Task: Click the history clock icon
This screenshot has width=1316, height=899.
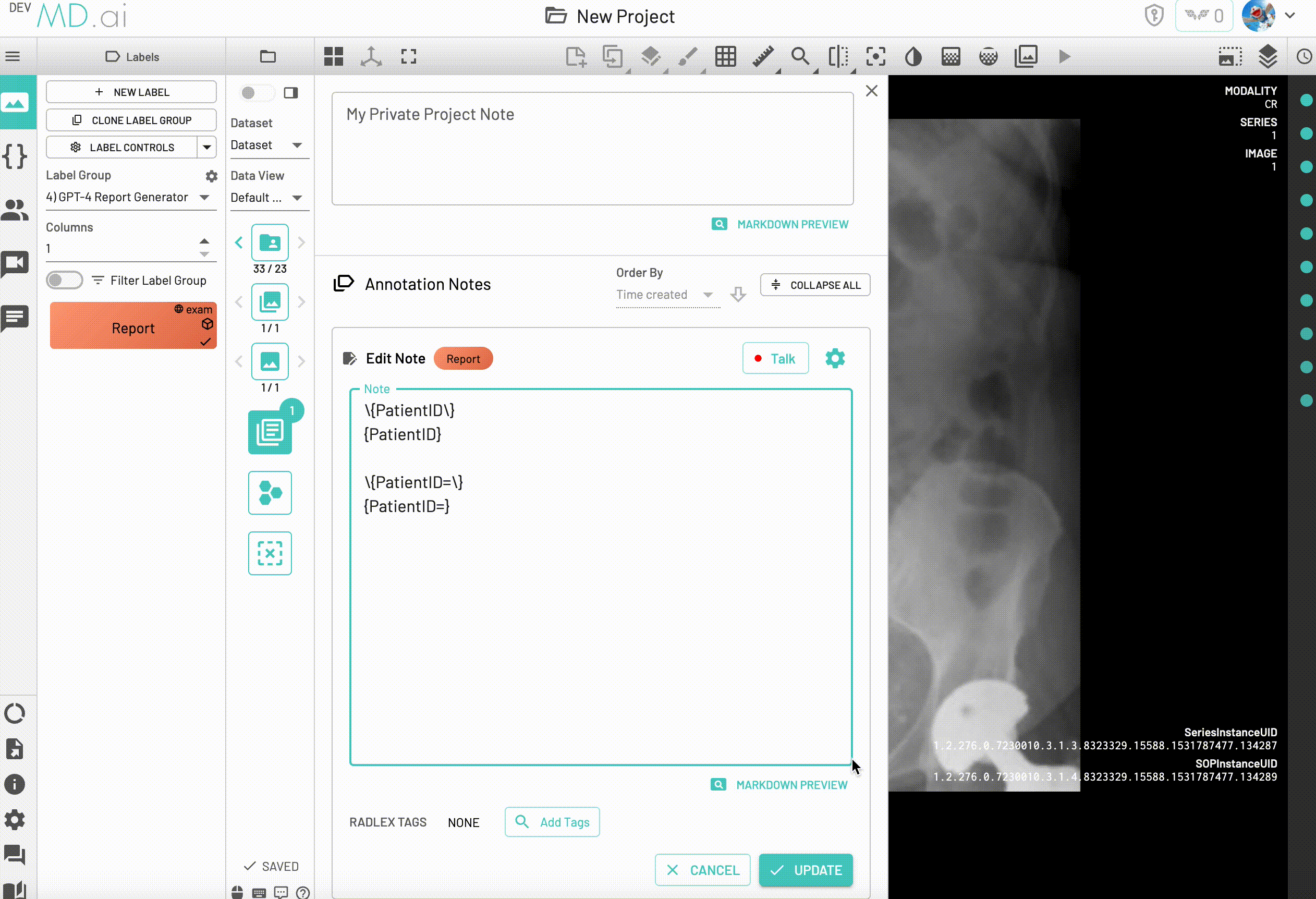Action: [1304, 57]
